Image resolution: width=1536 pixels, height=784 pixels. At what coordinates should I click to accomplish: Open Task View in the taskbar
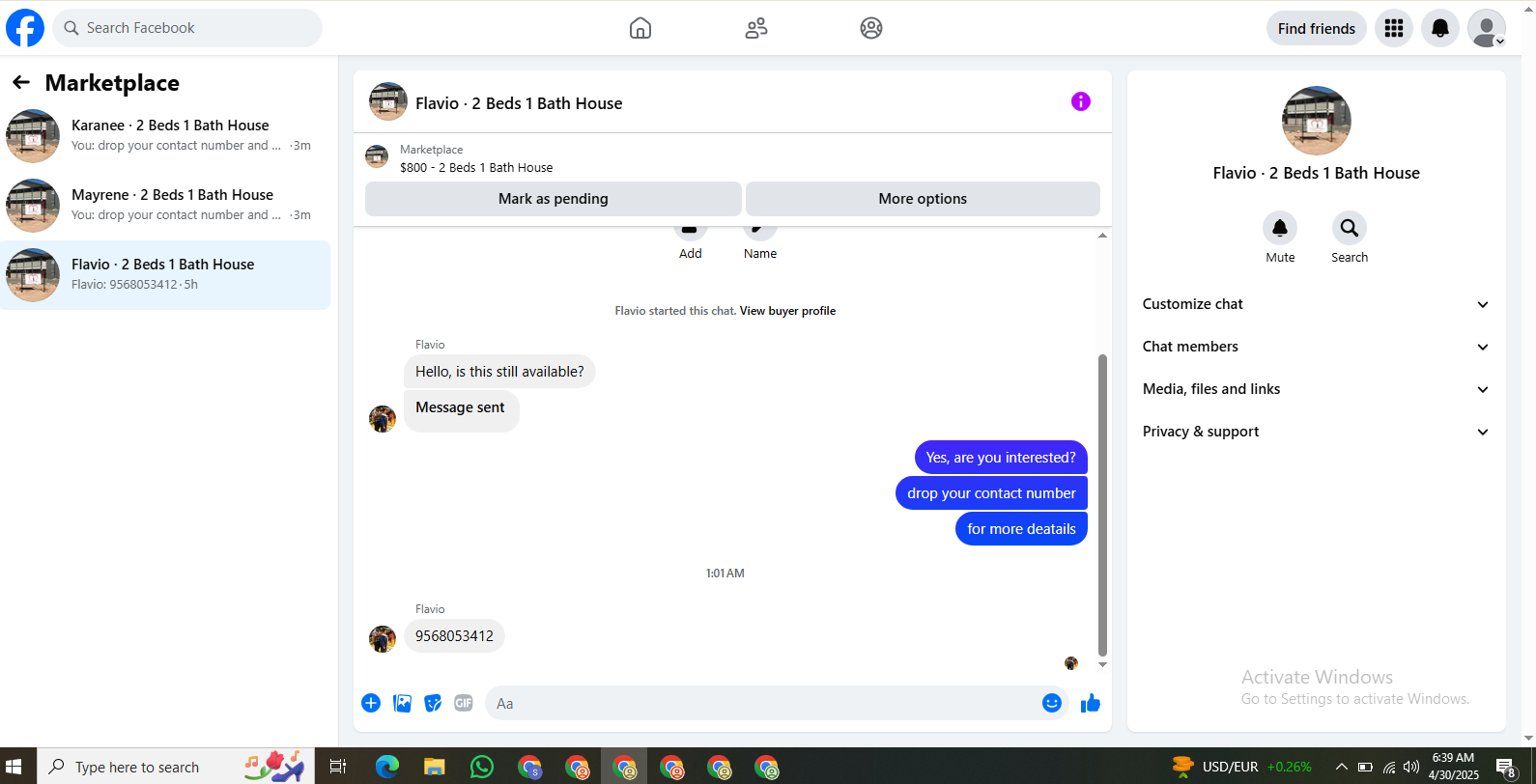pyautogui.click(x=338, y=767)
